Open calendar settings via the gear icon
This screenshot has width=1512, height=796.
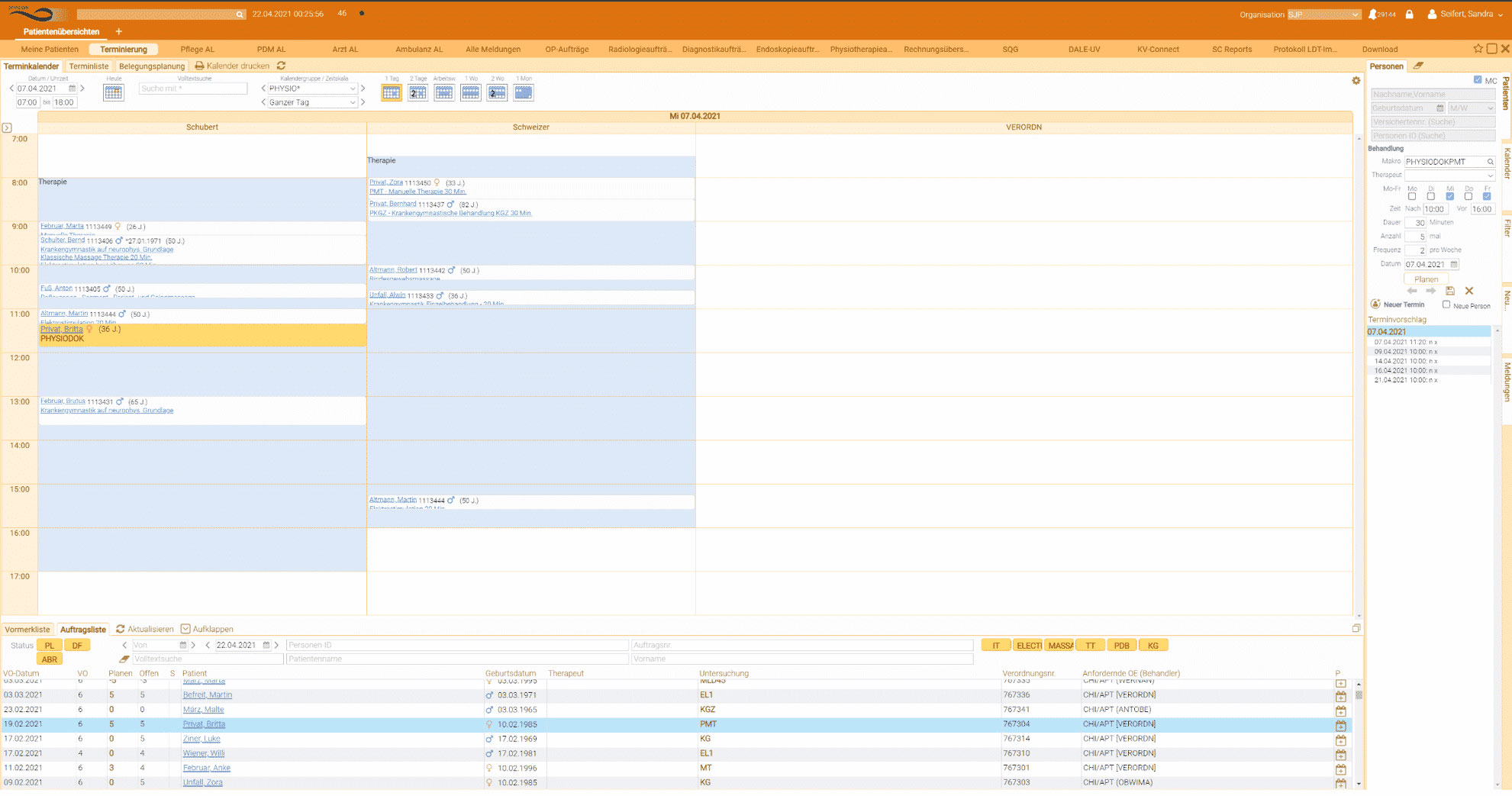pos(1356,81)
